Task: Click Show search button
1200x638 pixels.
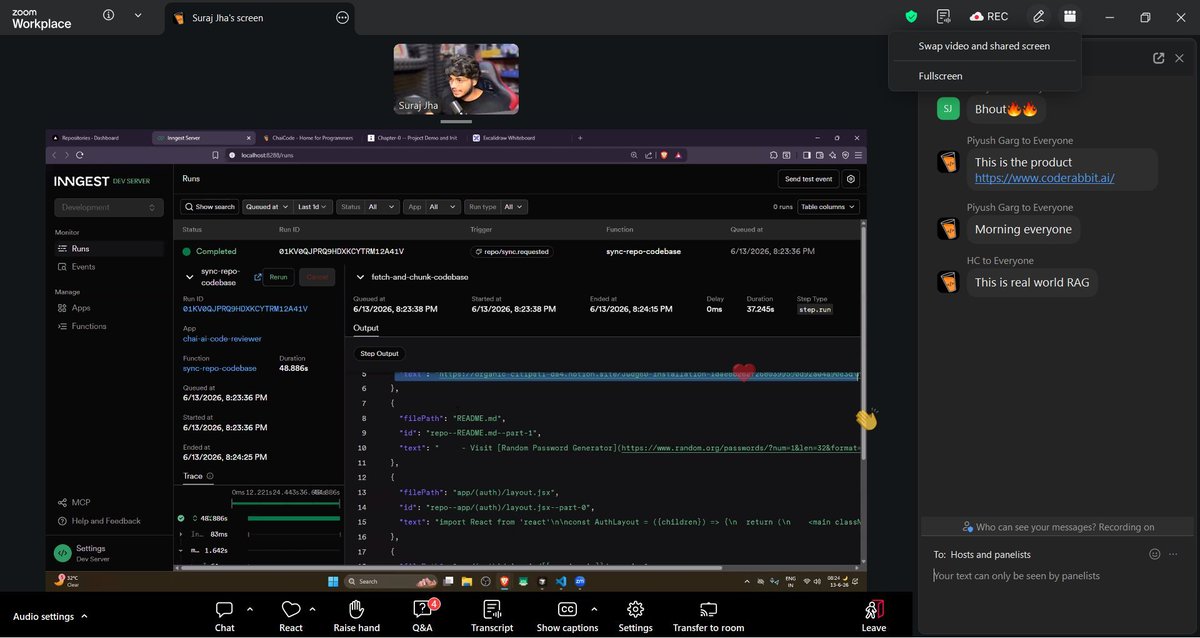Action: pos(208,207)
